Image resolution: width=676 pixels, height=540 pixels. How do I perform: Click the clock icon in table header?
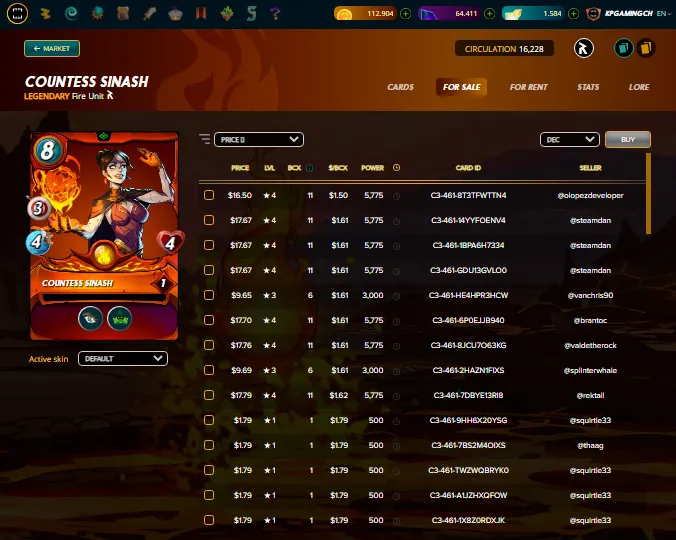pos(396,167)
